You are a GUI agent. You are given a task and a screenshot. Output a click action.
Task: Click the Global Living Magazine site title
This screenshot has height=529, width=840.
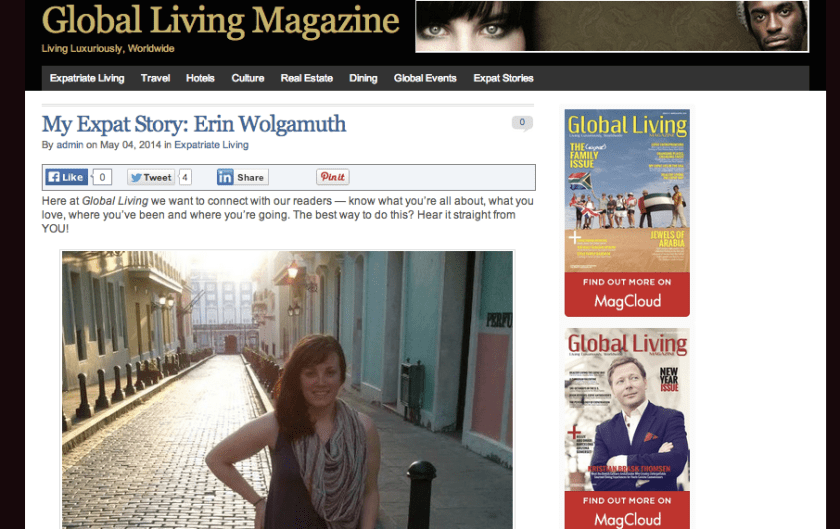(x=221, y=20)
